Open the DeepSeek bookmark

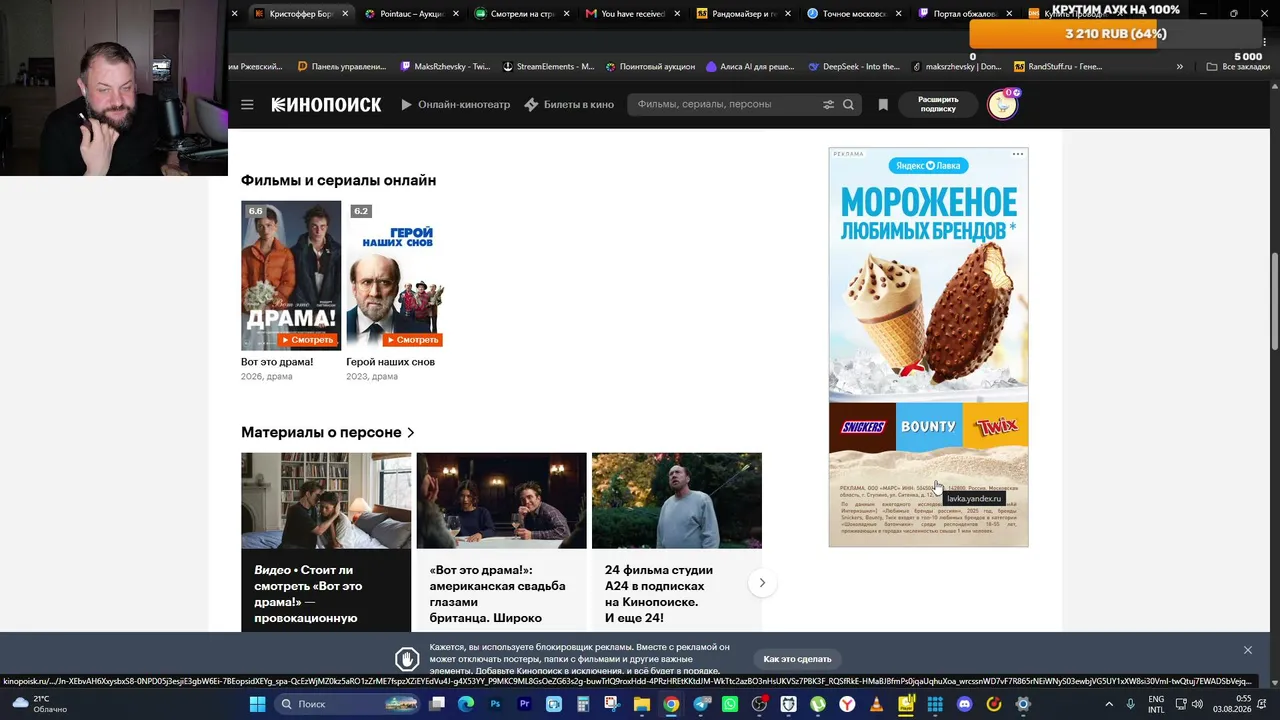[853, 67]
